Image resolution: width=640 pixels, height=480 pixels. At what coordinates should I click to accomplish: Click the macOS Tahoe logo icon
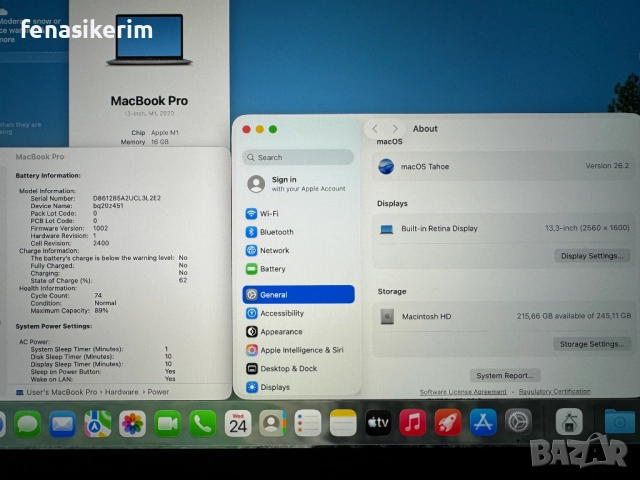coord(386,167)
